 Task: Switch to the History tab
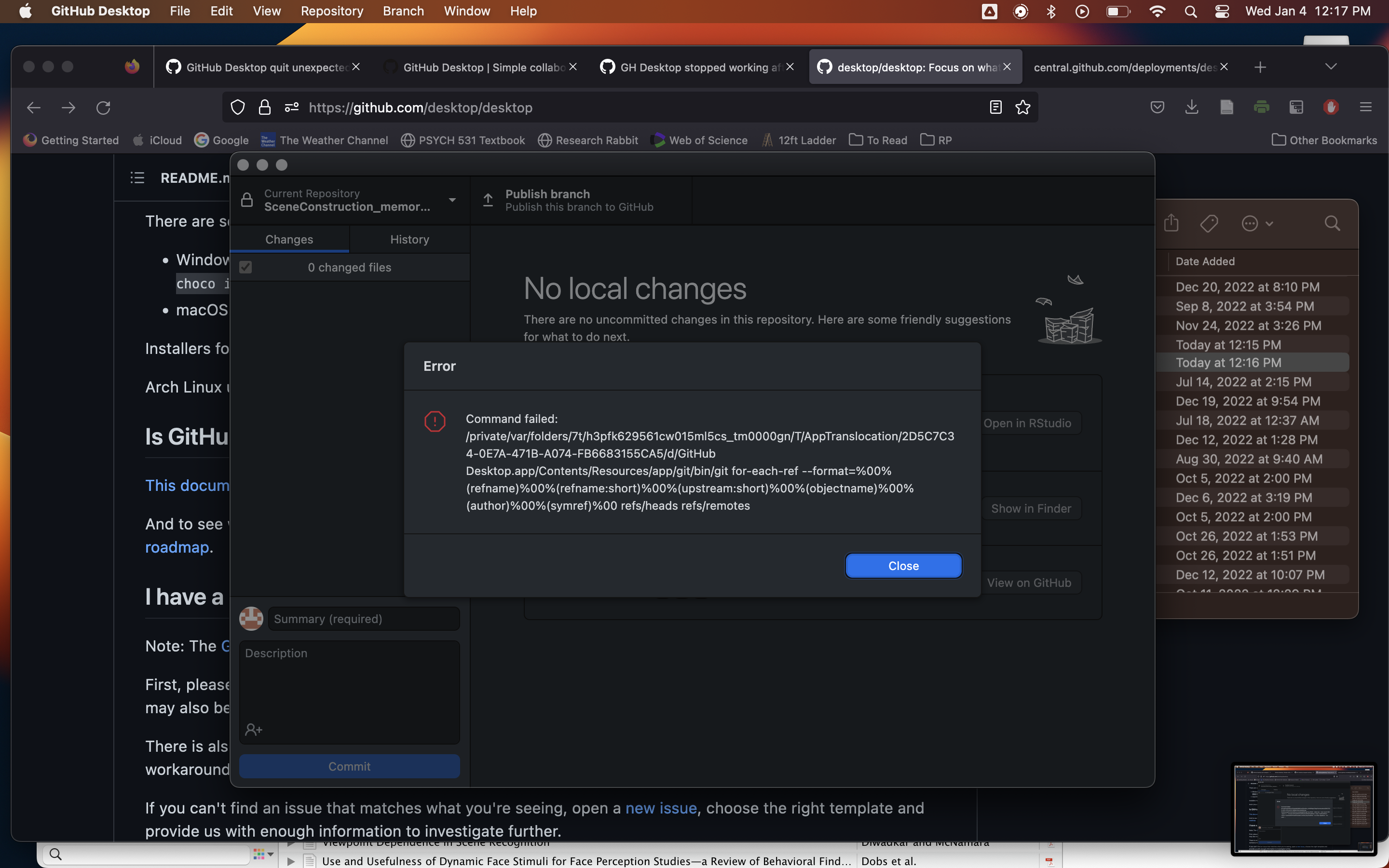click(x=410, y=239)
